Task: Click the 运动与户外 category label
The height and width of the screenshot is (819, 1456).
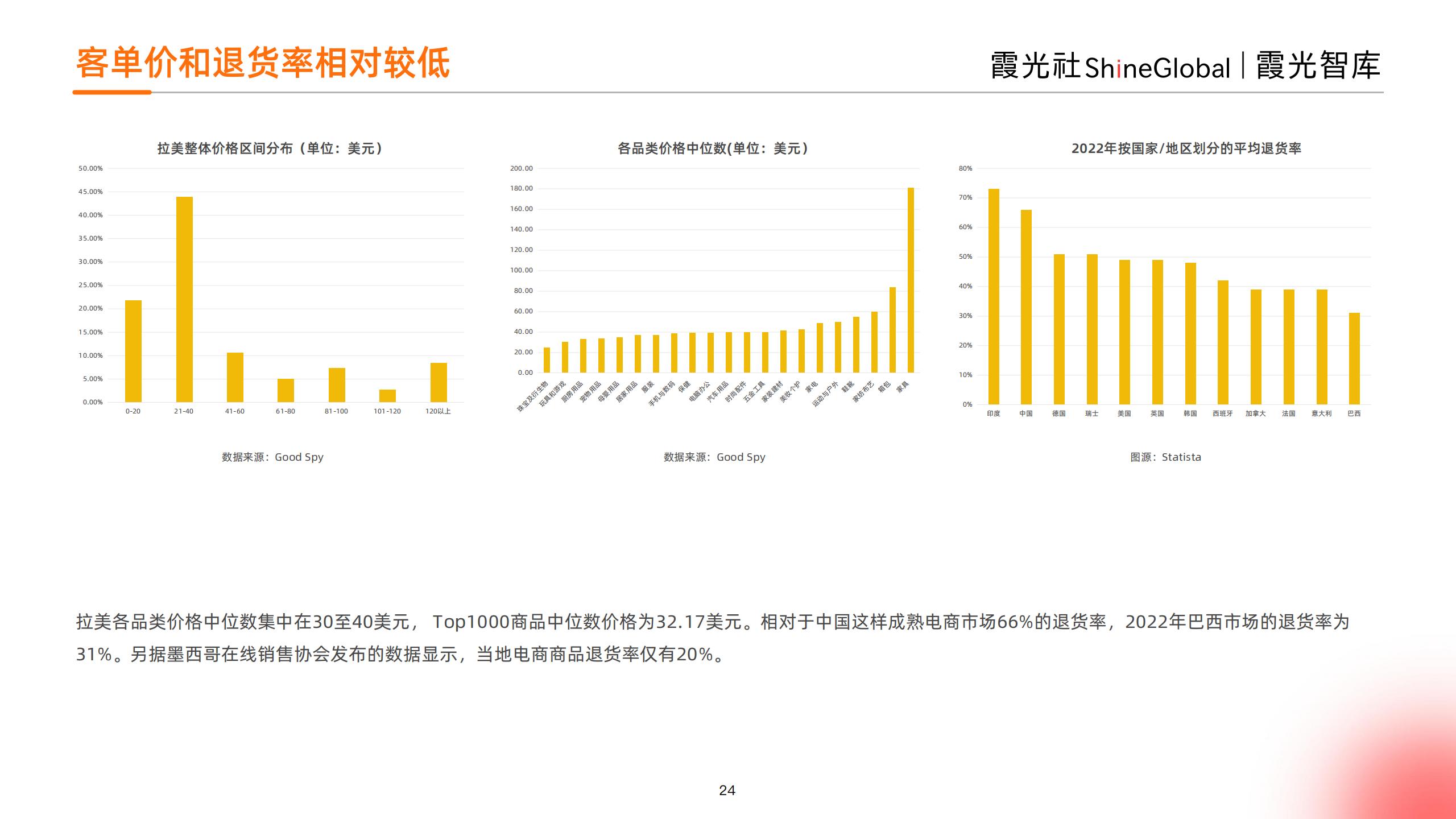Action: point(826,394)
